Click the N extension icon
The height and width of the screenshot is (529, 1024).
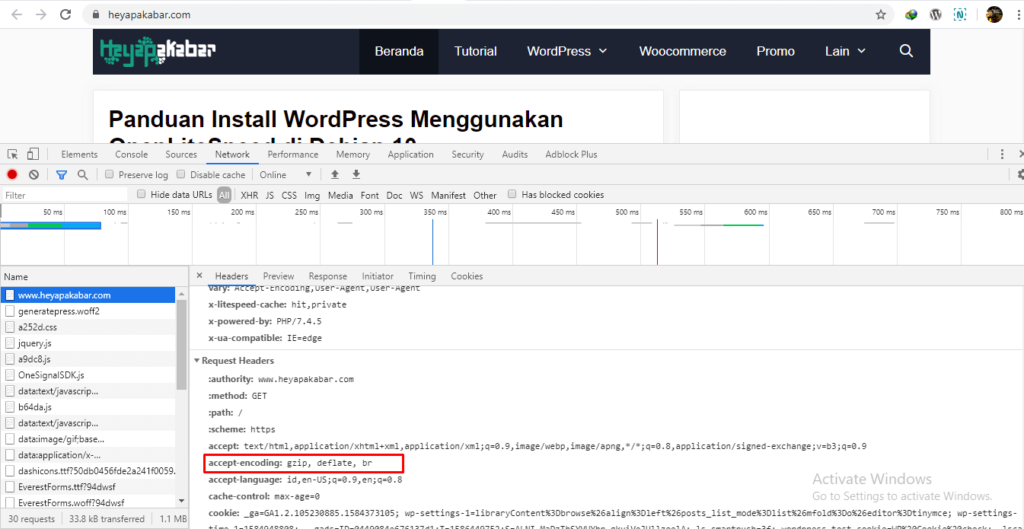coord(960,14)
